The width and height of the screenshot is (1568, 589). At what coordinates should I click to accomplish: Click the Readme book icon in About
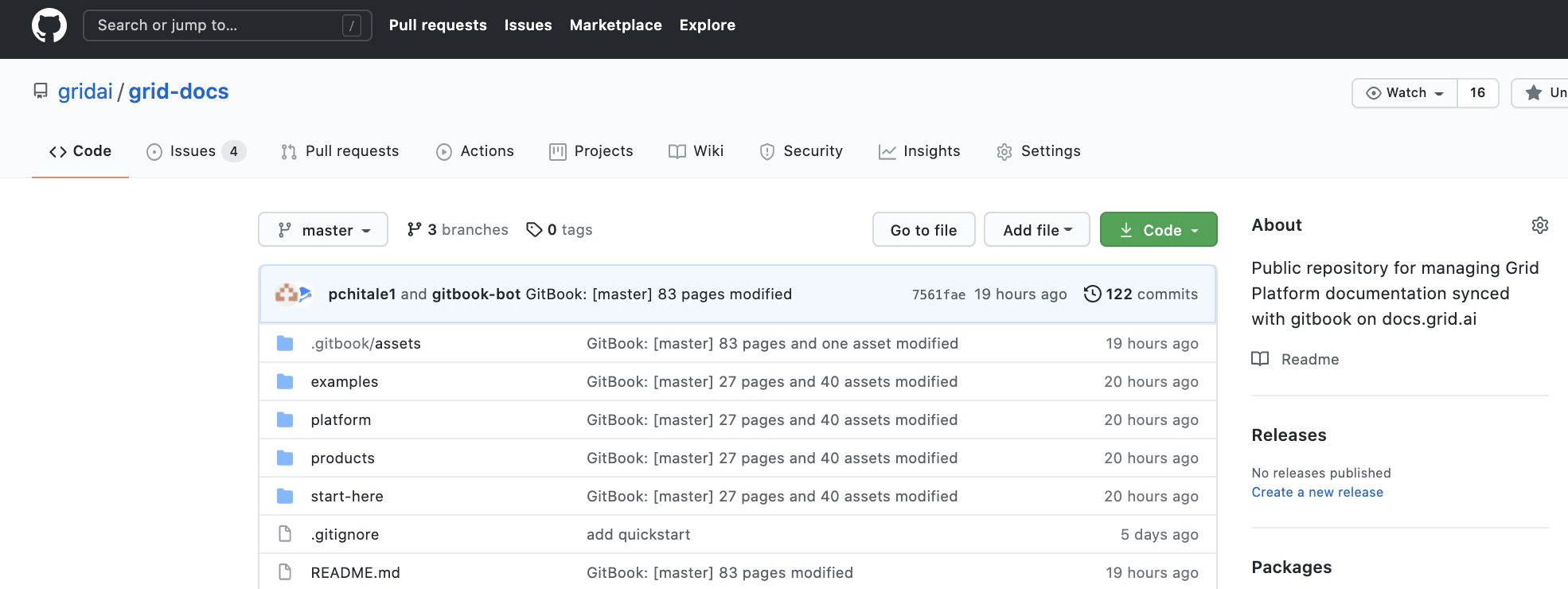click(1260, 359)
